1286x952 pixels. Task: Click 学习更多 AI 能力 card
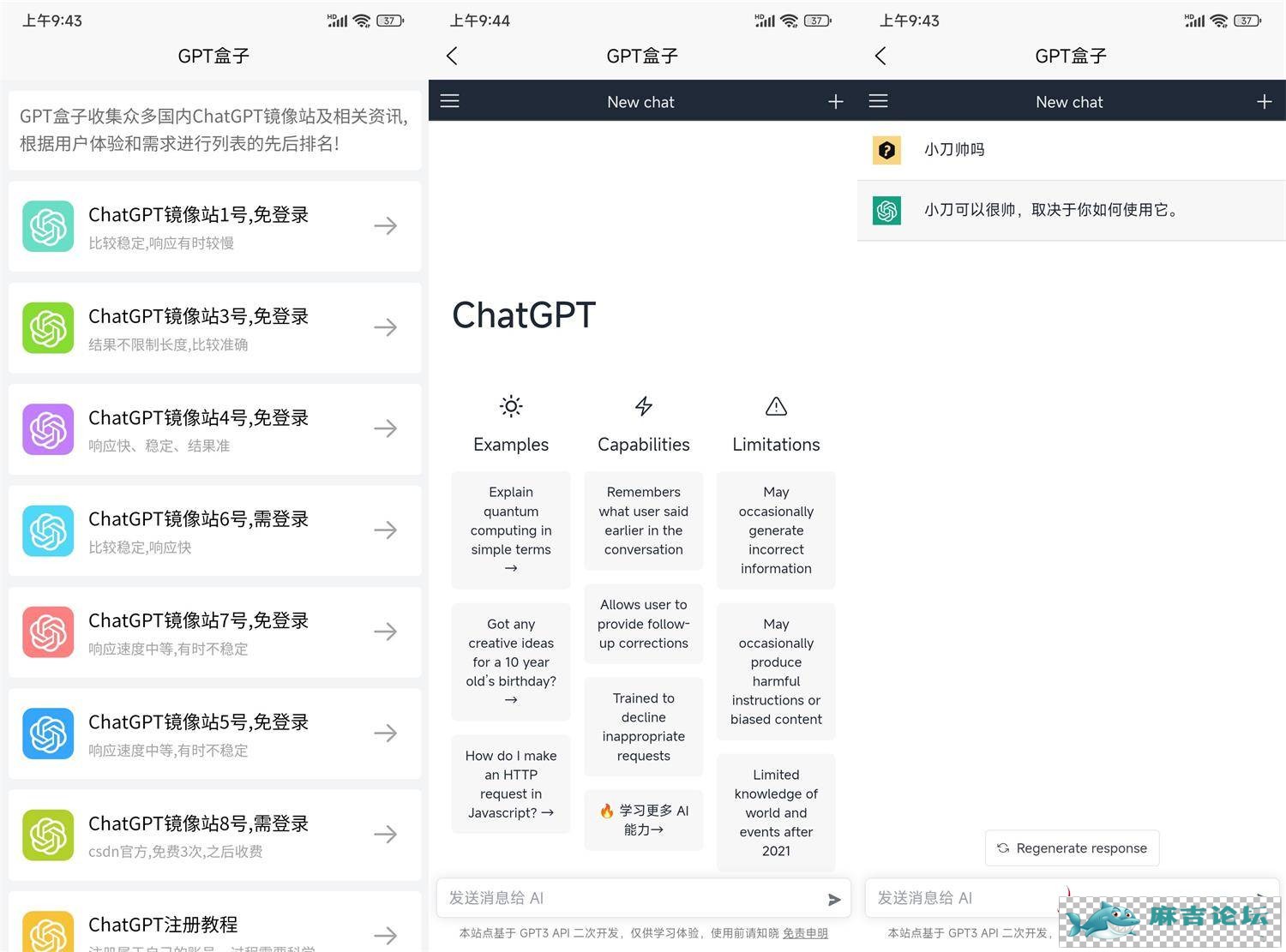[x=644, y=820]
